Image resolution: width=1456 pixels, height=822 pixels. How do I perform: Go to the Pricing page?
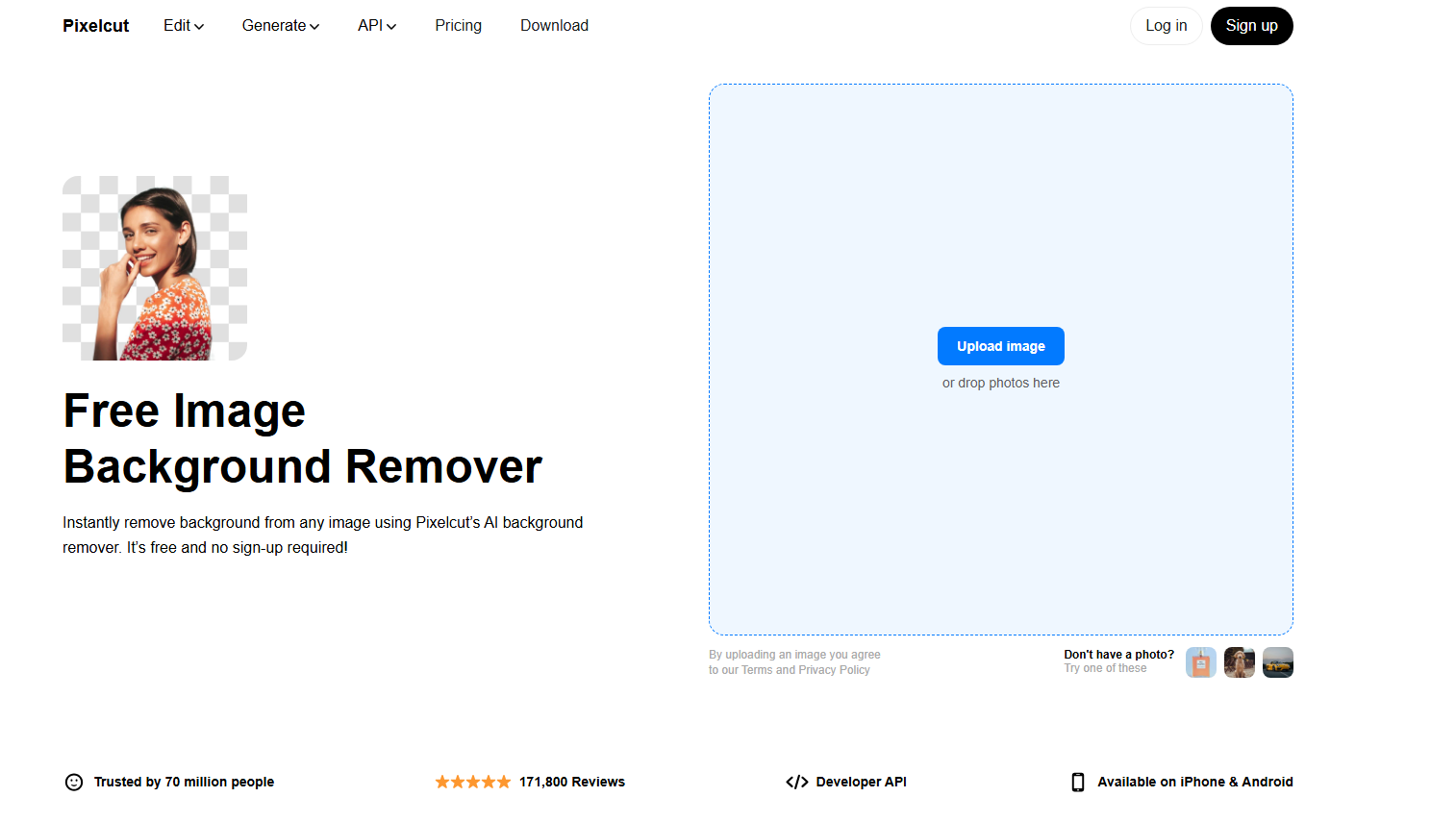[x=458, y=26]
